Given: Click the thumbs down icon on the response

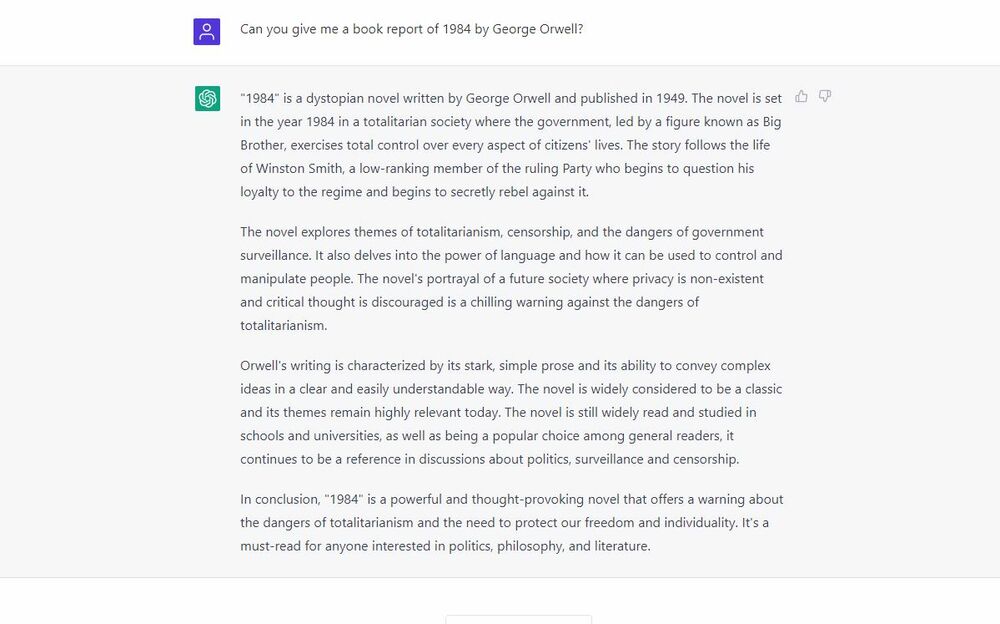Looking at the screenshot, I should 825,97.
